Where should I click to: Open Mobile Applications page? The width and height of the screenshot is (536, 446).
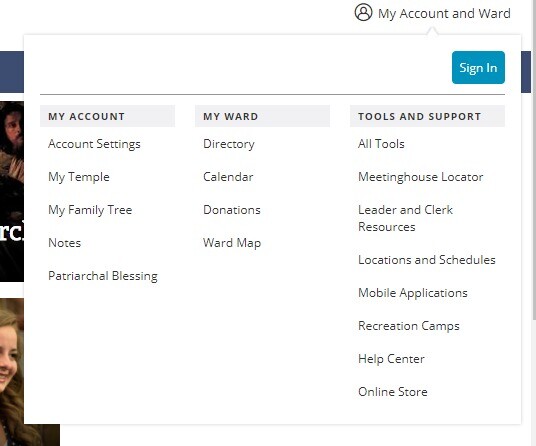[413, 293]
